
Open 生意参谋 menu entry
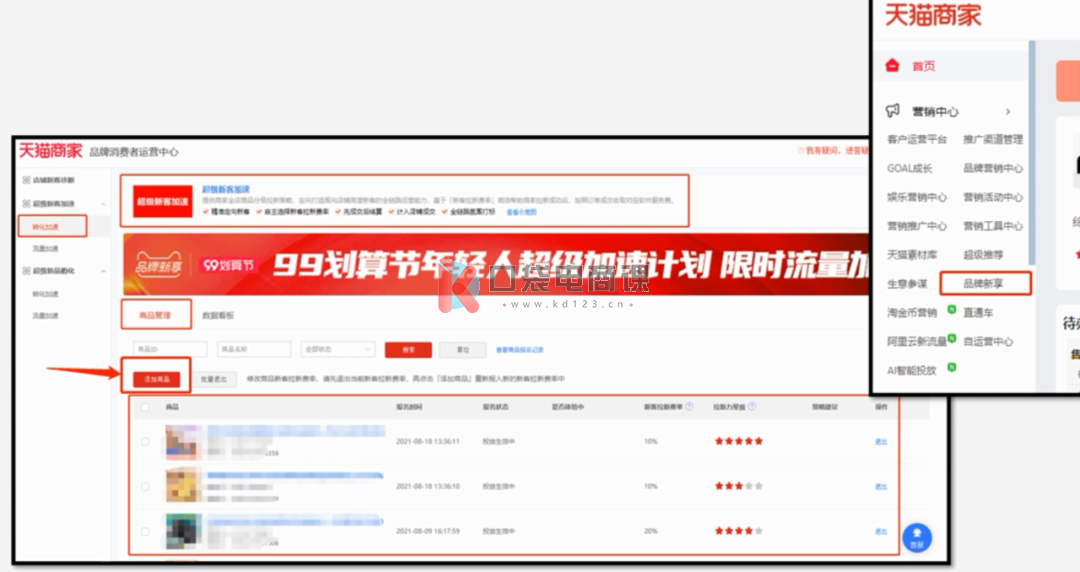pyautogui.click(x=907, y=284)
